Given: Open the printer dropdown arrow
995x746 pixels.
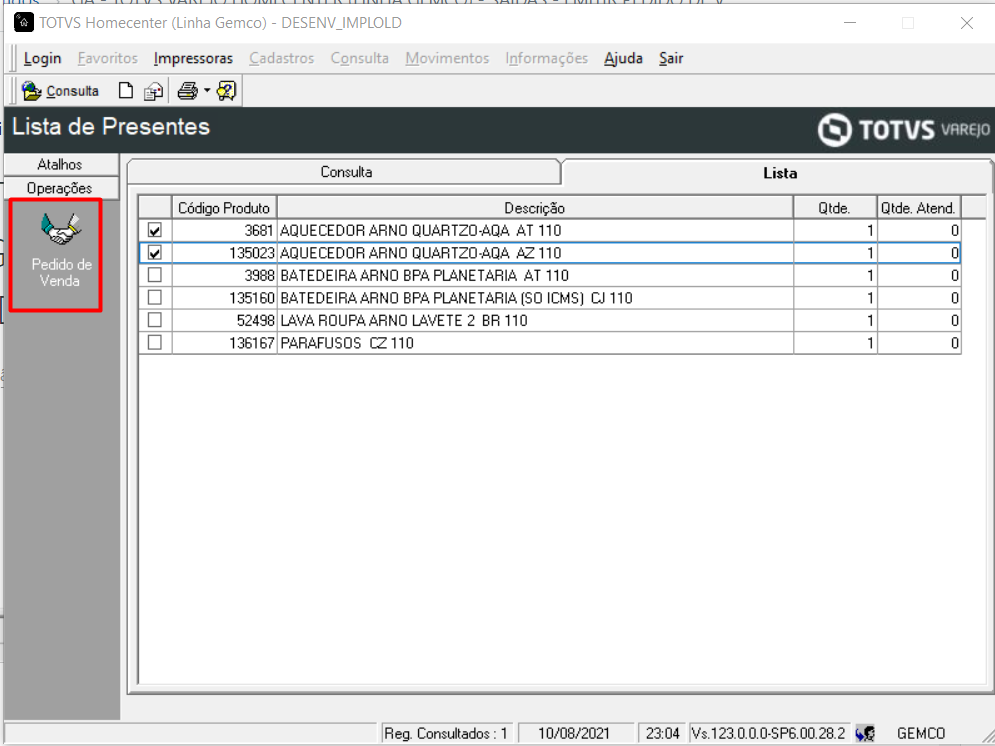Looking at the screenshot, I should (x=207, y=91).
